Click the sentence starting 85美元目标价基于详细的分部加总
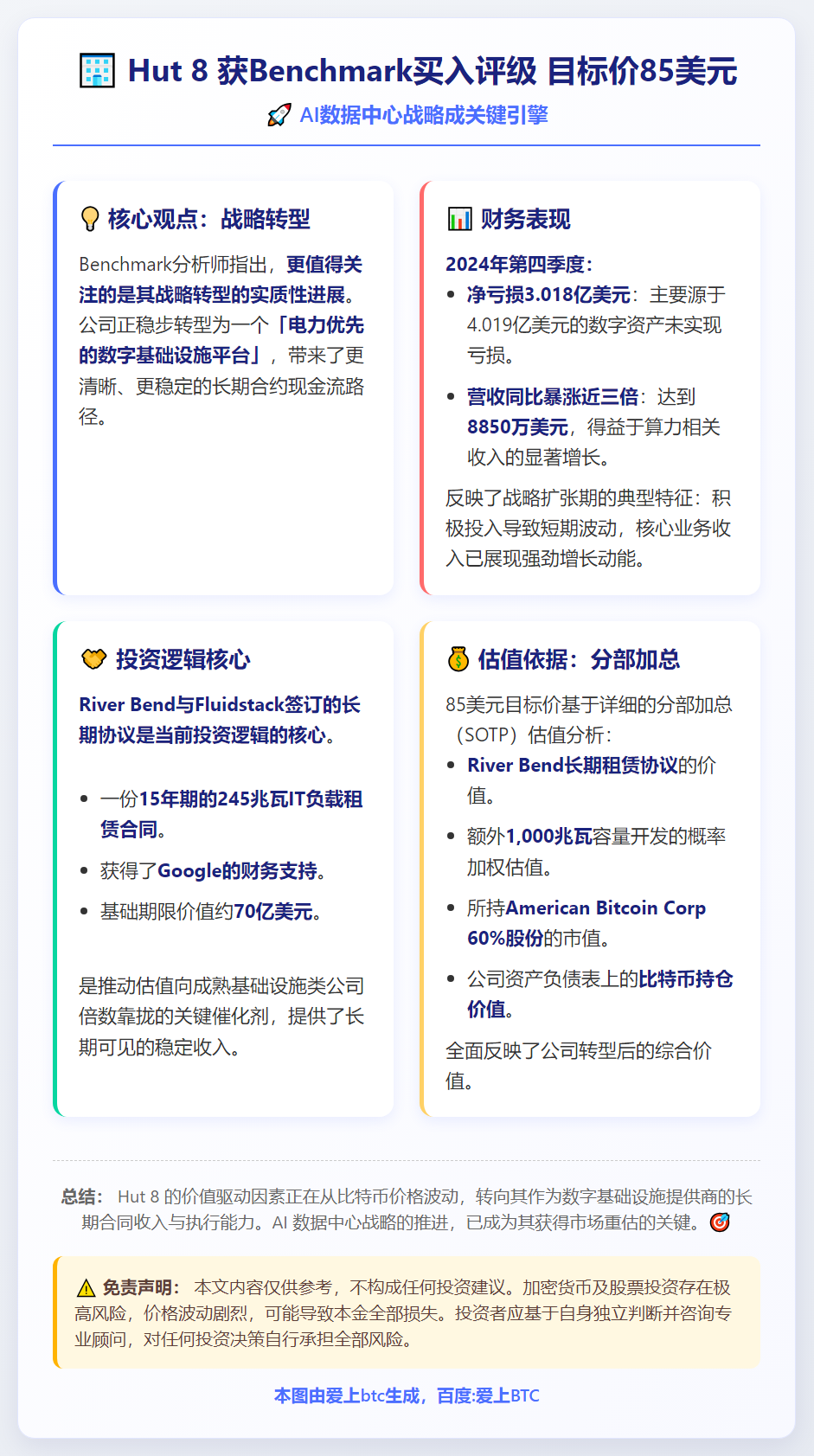This screenshot has height=1456, width=814. (x=589, y=720)
